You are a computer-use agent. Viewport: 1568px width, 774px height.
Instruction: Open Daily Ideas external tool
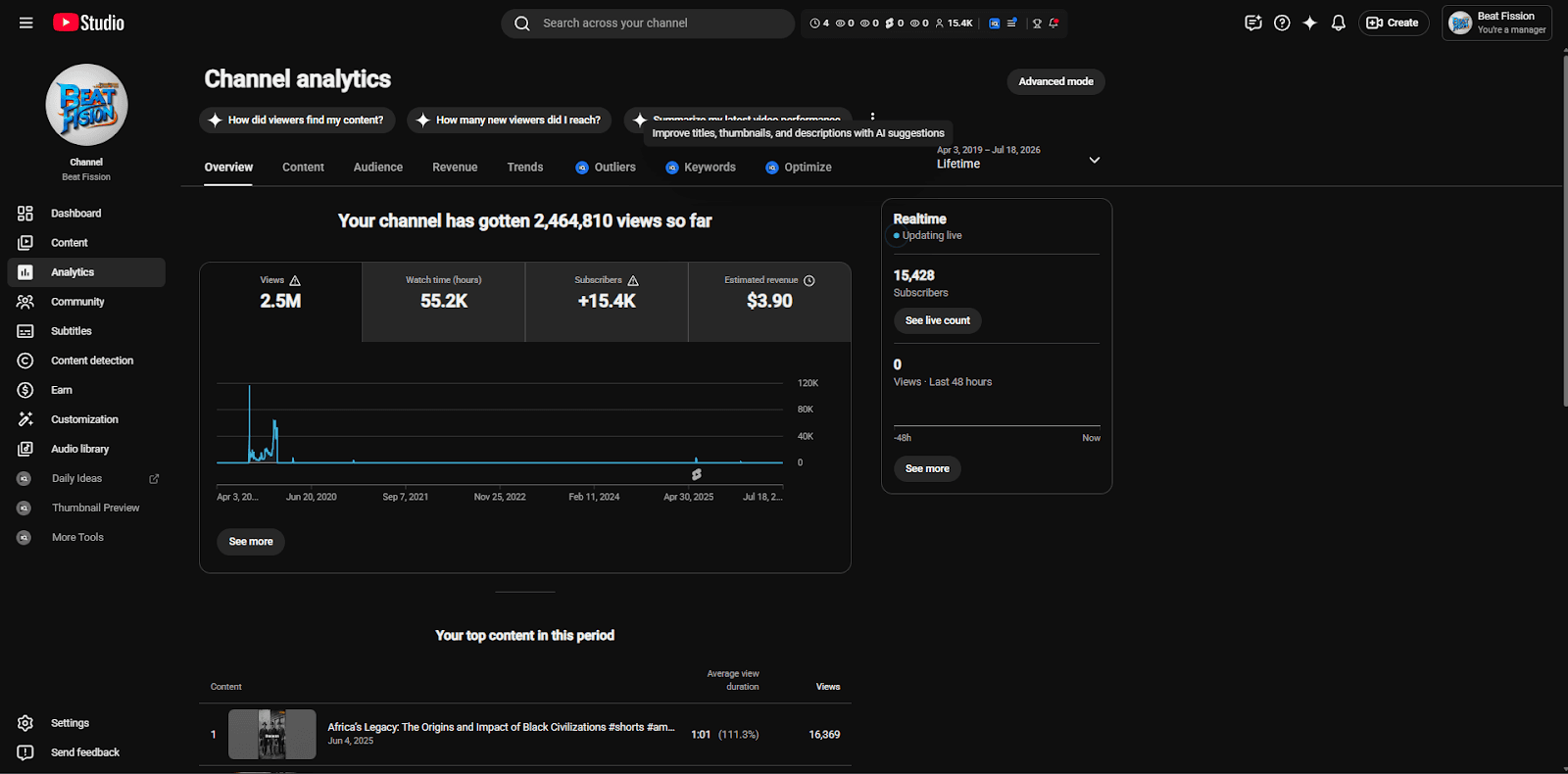pyautogui.click(x=86, y=478)
